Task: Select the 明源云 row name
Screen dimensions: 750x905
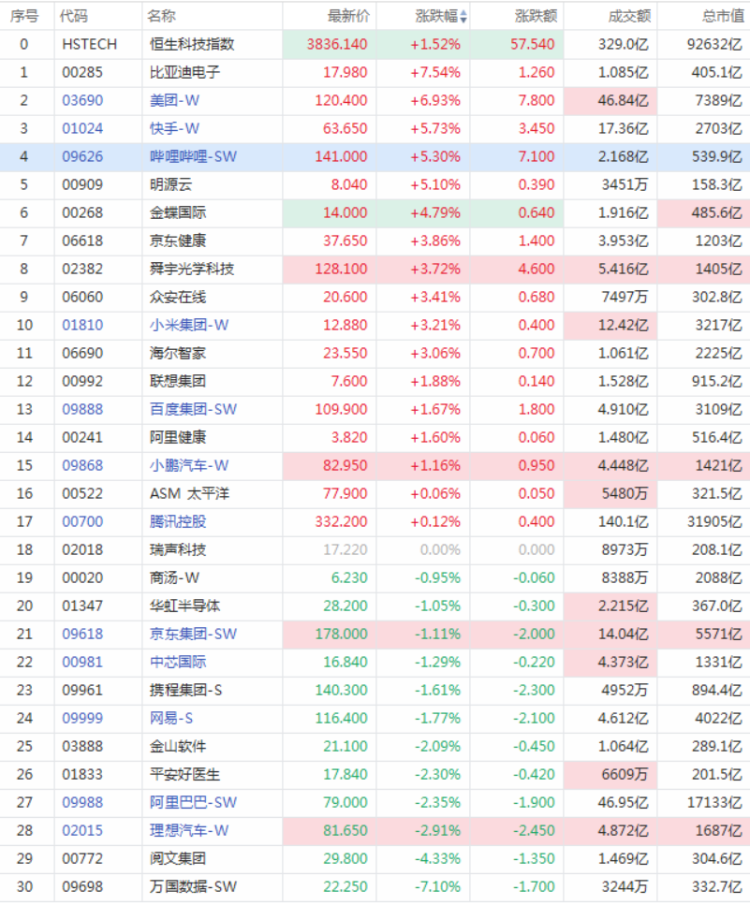Action: 171,185
